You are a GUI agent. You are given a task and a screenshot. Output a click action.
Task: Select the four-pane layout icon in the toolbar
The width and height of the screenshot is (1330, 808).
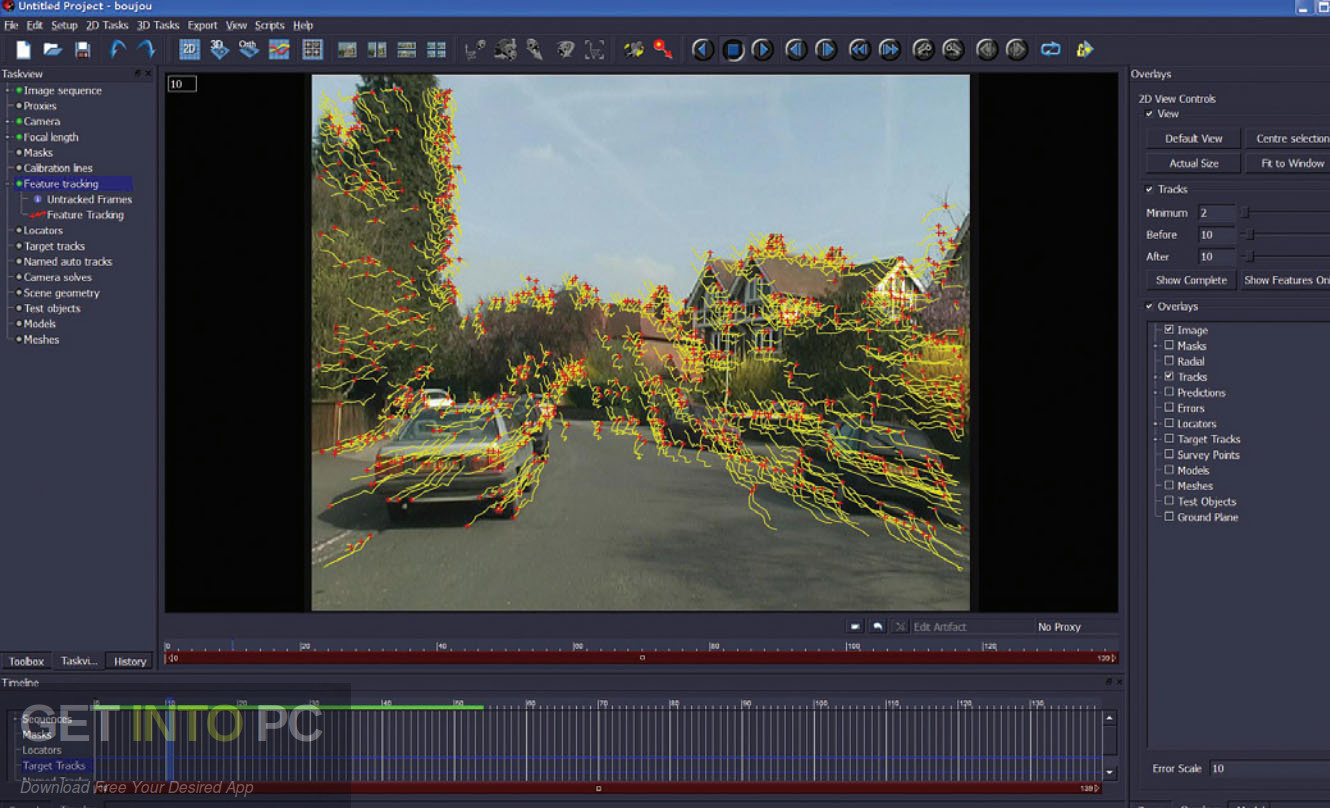(436, 49)
